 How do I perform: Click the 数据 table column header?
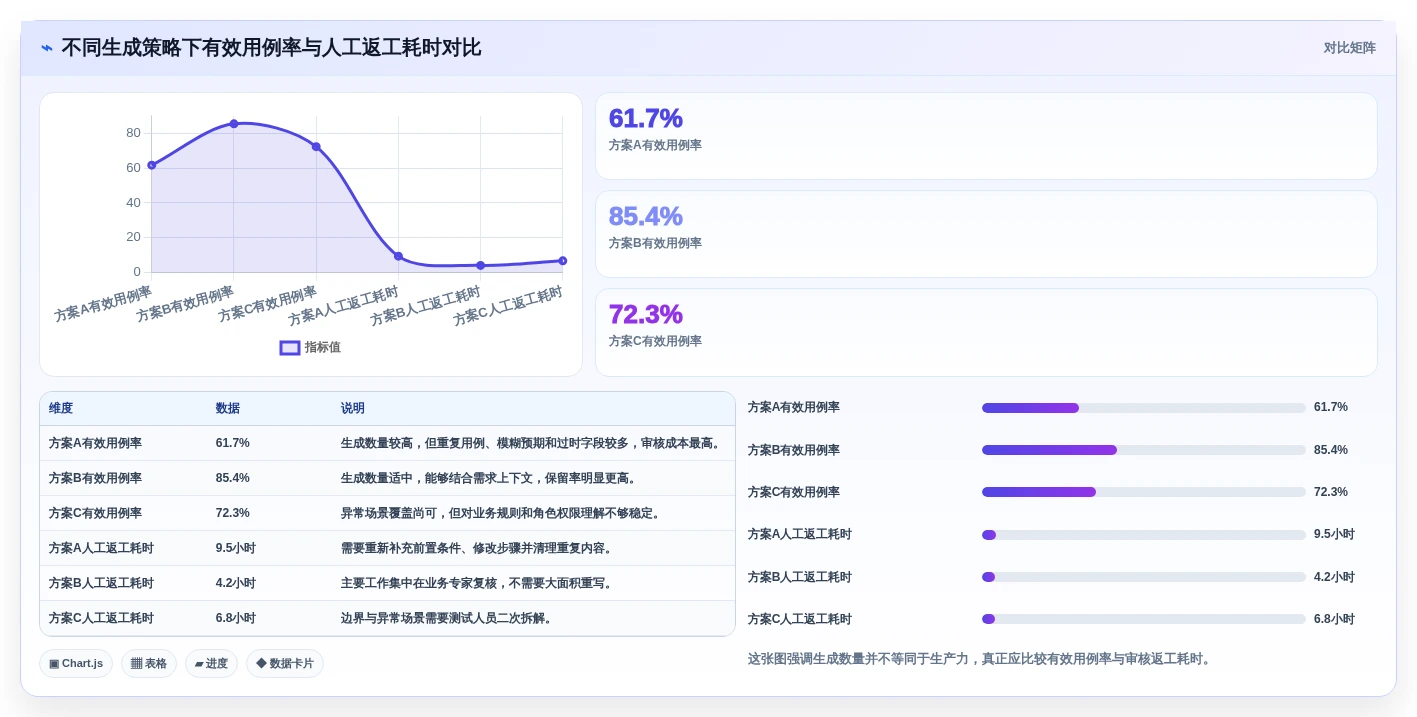[228, 408]
